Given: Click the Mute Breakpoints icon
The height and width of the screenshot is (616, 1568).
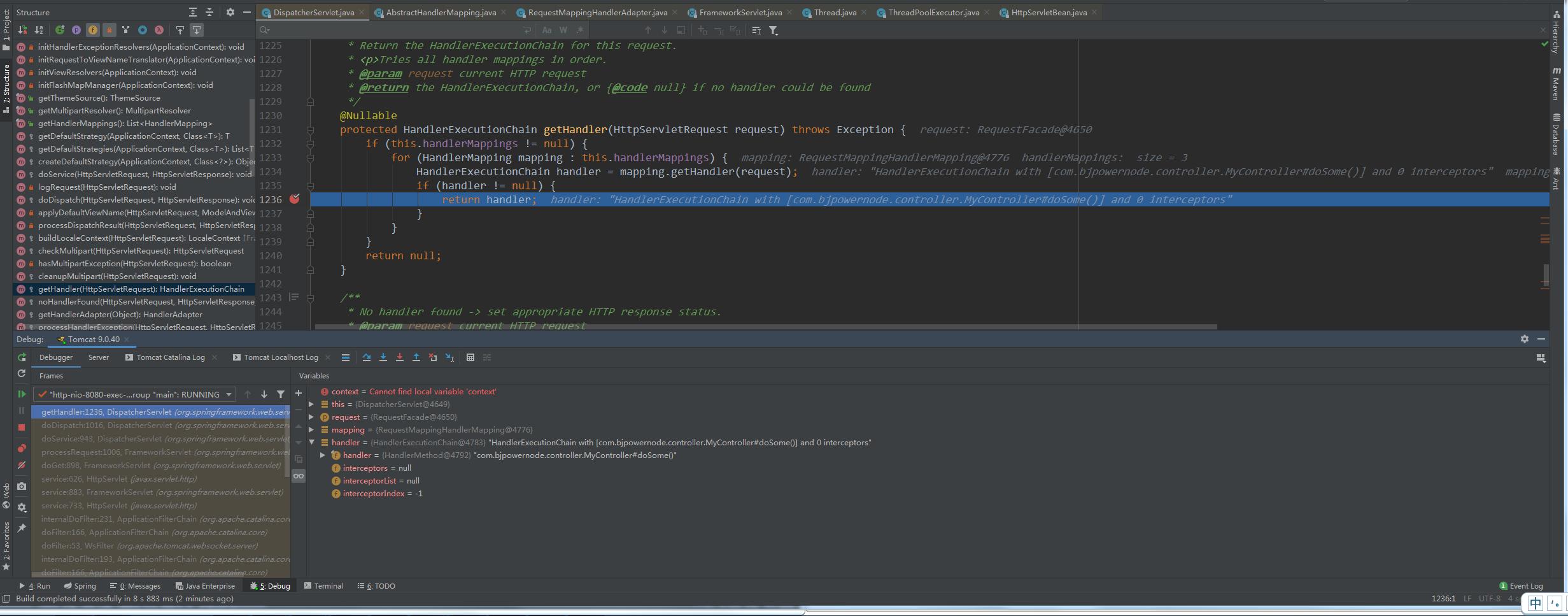Looking at the screenshot, I should (x=22, y=465).
